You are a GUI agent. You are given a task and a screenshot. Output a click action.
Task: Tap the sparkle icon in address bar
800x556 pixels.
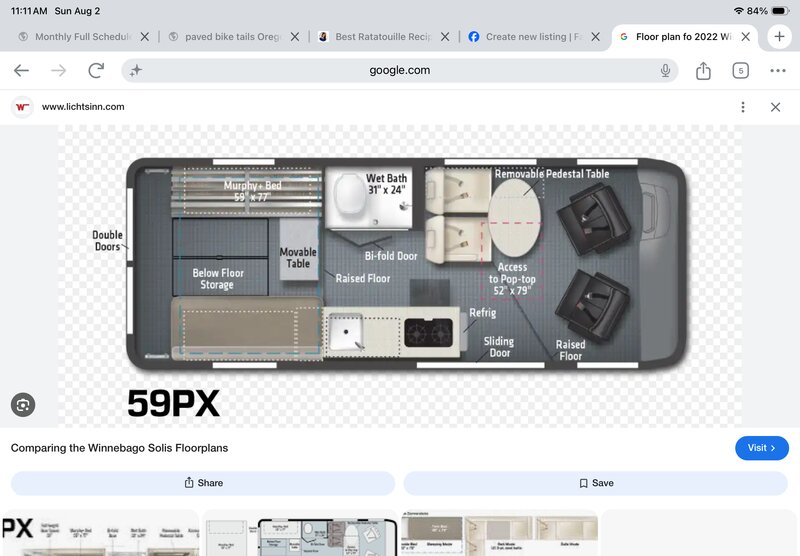point(136,70)
